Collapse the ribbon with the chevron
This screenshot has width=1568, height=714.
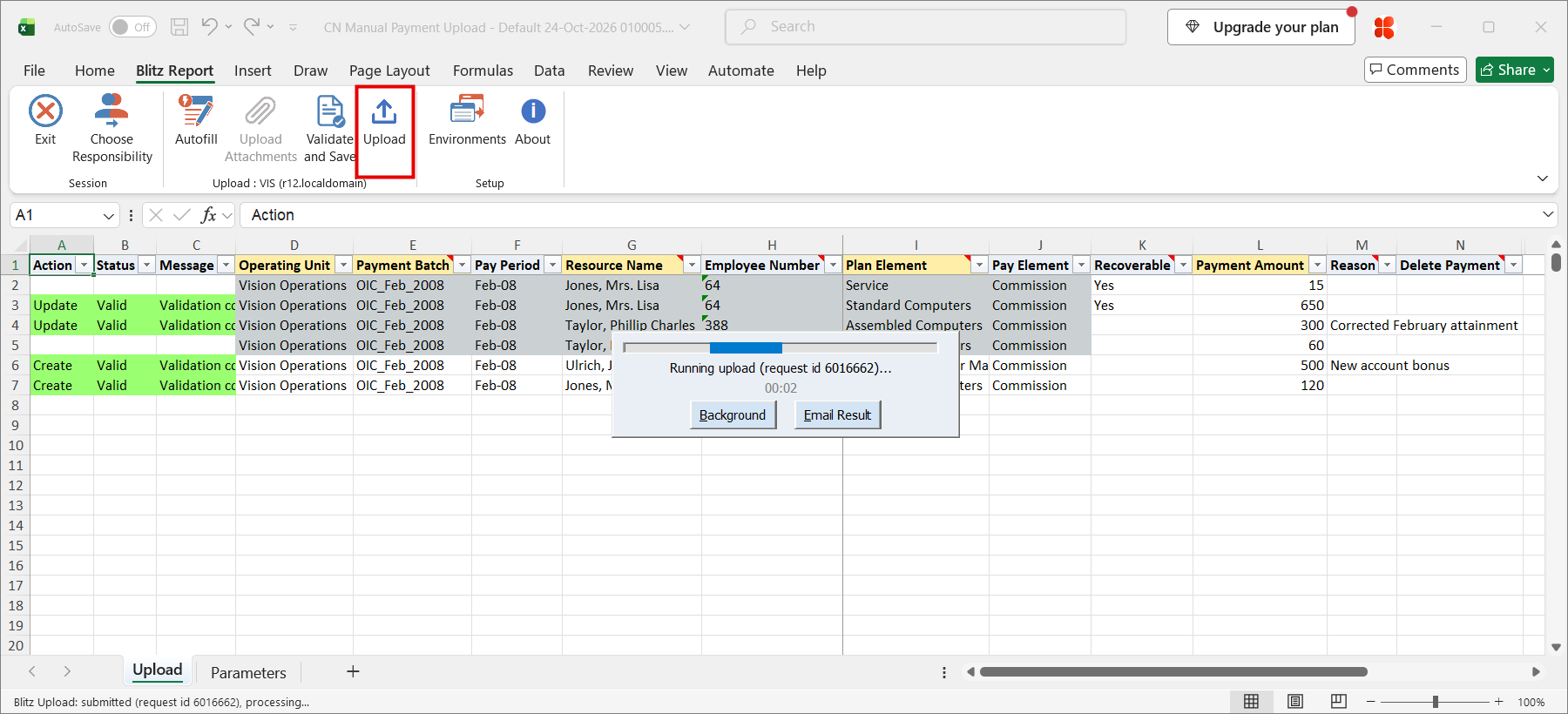(1543, 178)
